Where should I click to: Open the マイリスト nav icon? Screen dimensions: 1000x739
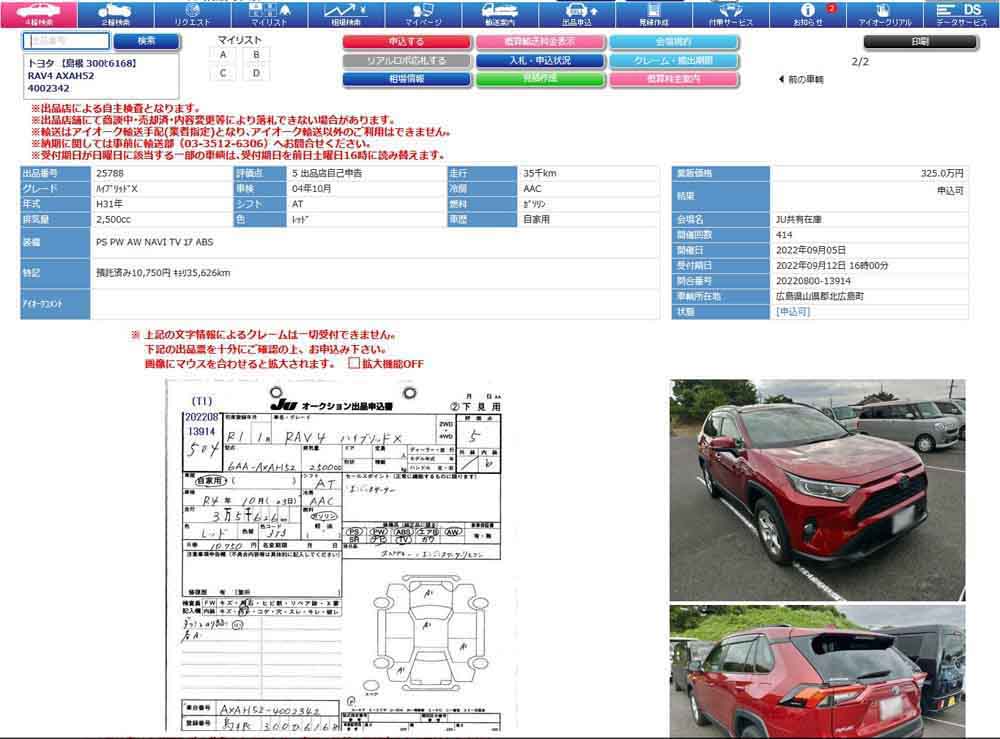[269, 14]
